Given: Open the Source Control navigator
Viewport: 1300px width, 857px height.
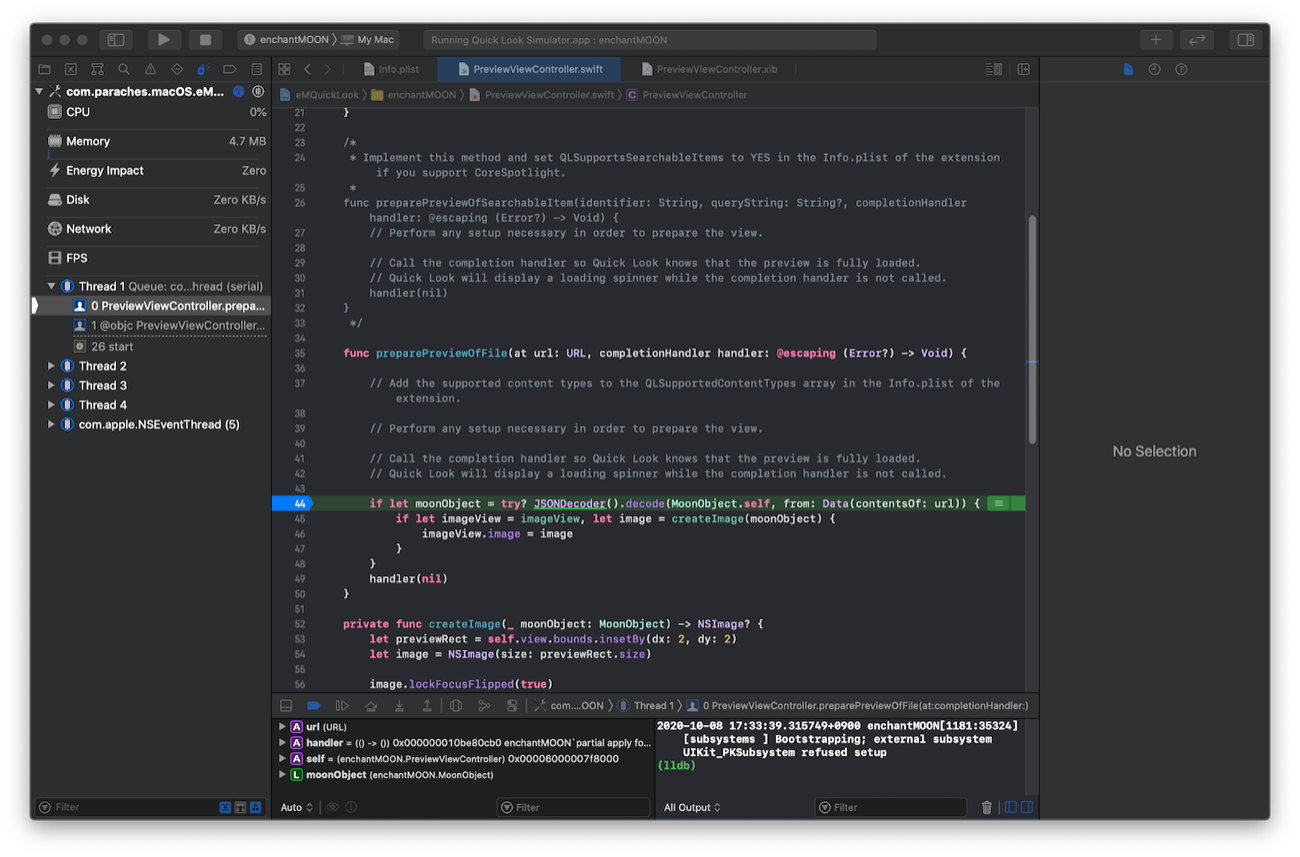Looking at the screenshot, I should click(x=71, y=70).
